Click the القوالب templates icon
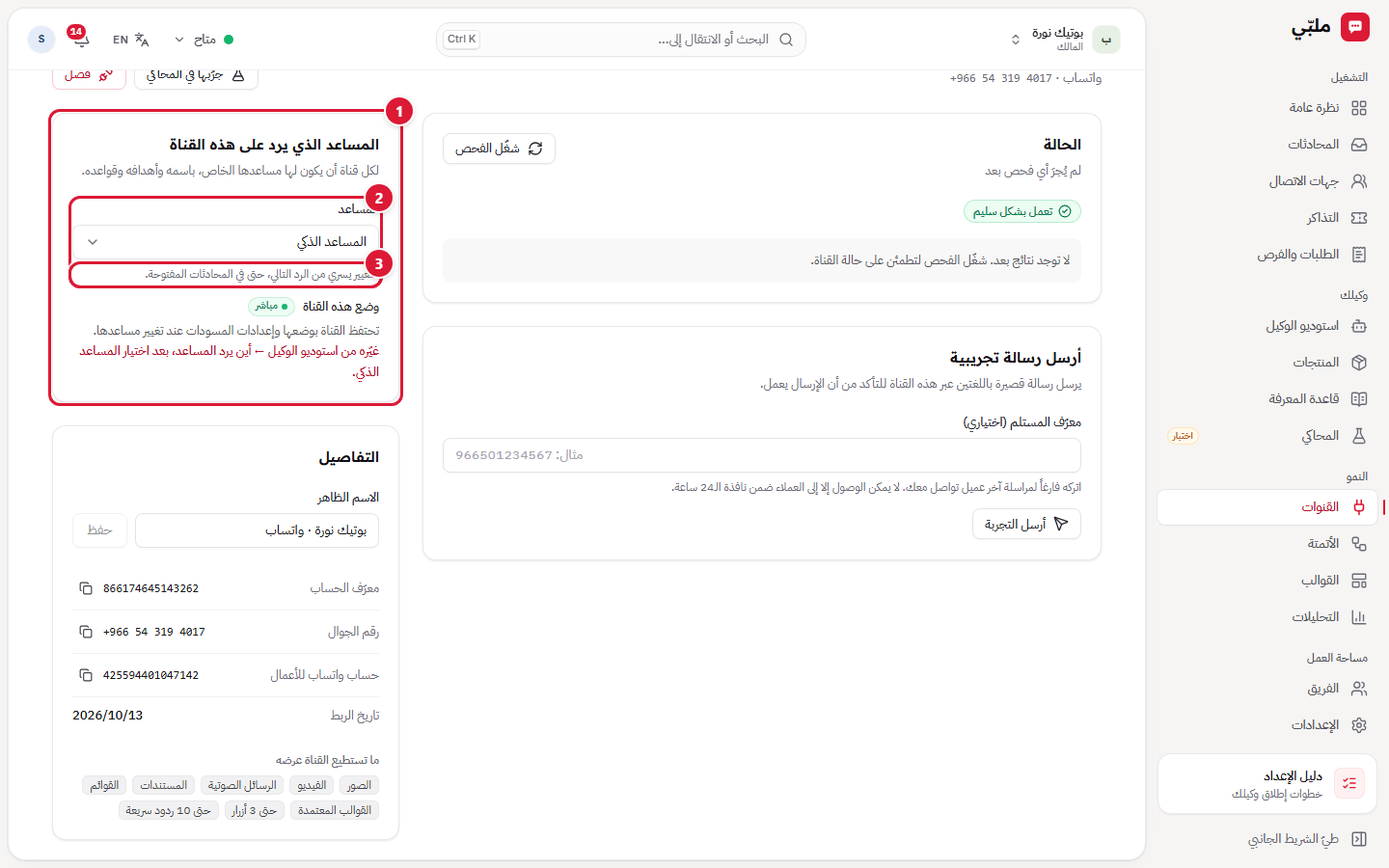 1359,581
